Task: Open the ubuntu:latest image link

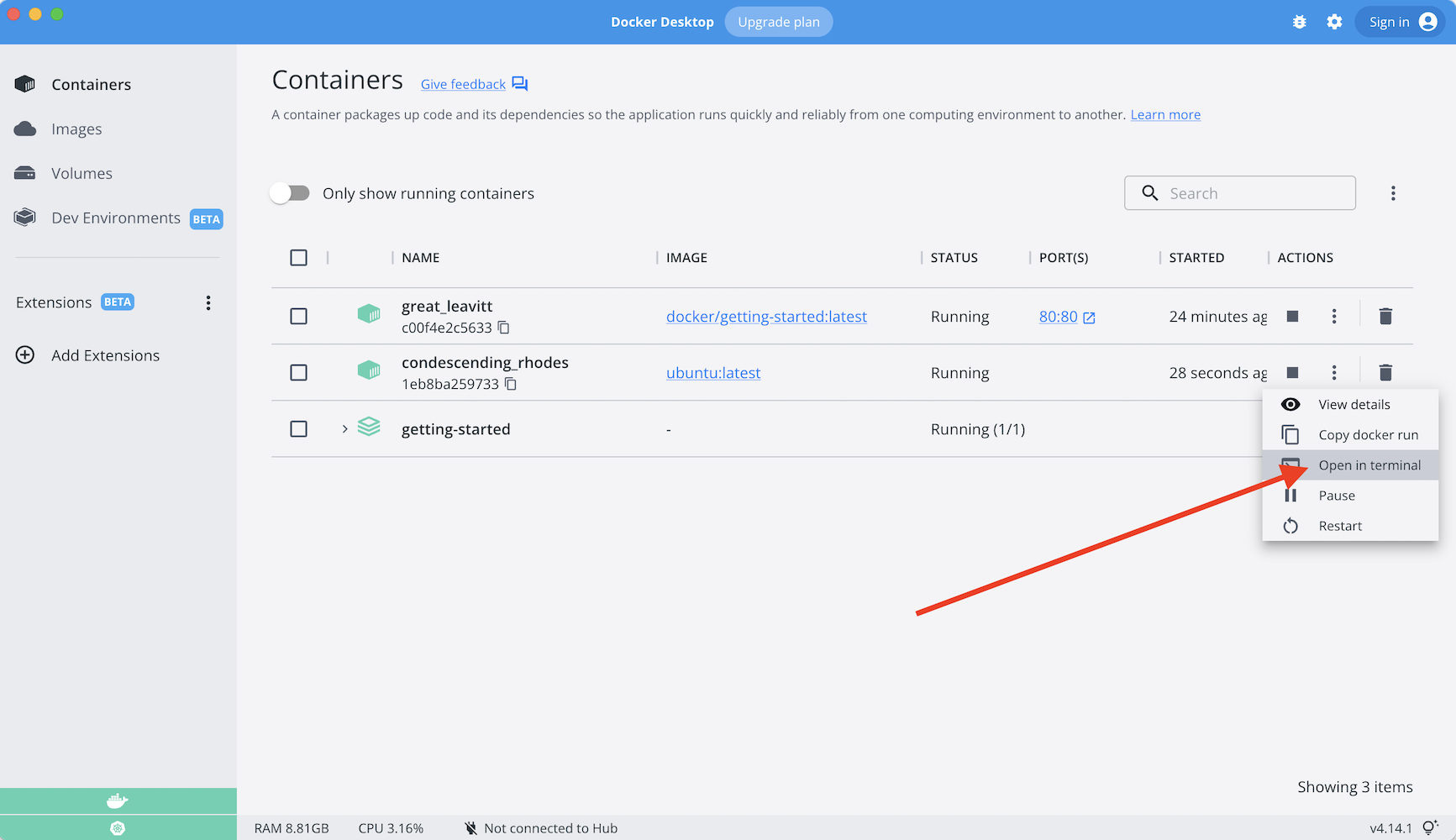Action: tap(713, 372)
